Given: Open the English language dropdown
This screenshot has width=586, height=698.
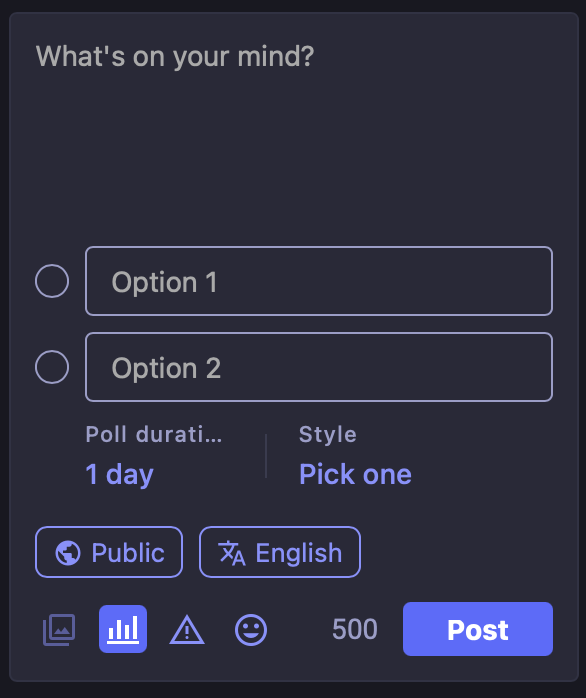Looking at the screenshot, I should coord(280,552).
